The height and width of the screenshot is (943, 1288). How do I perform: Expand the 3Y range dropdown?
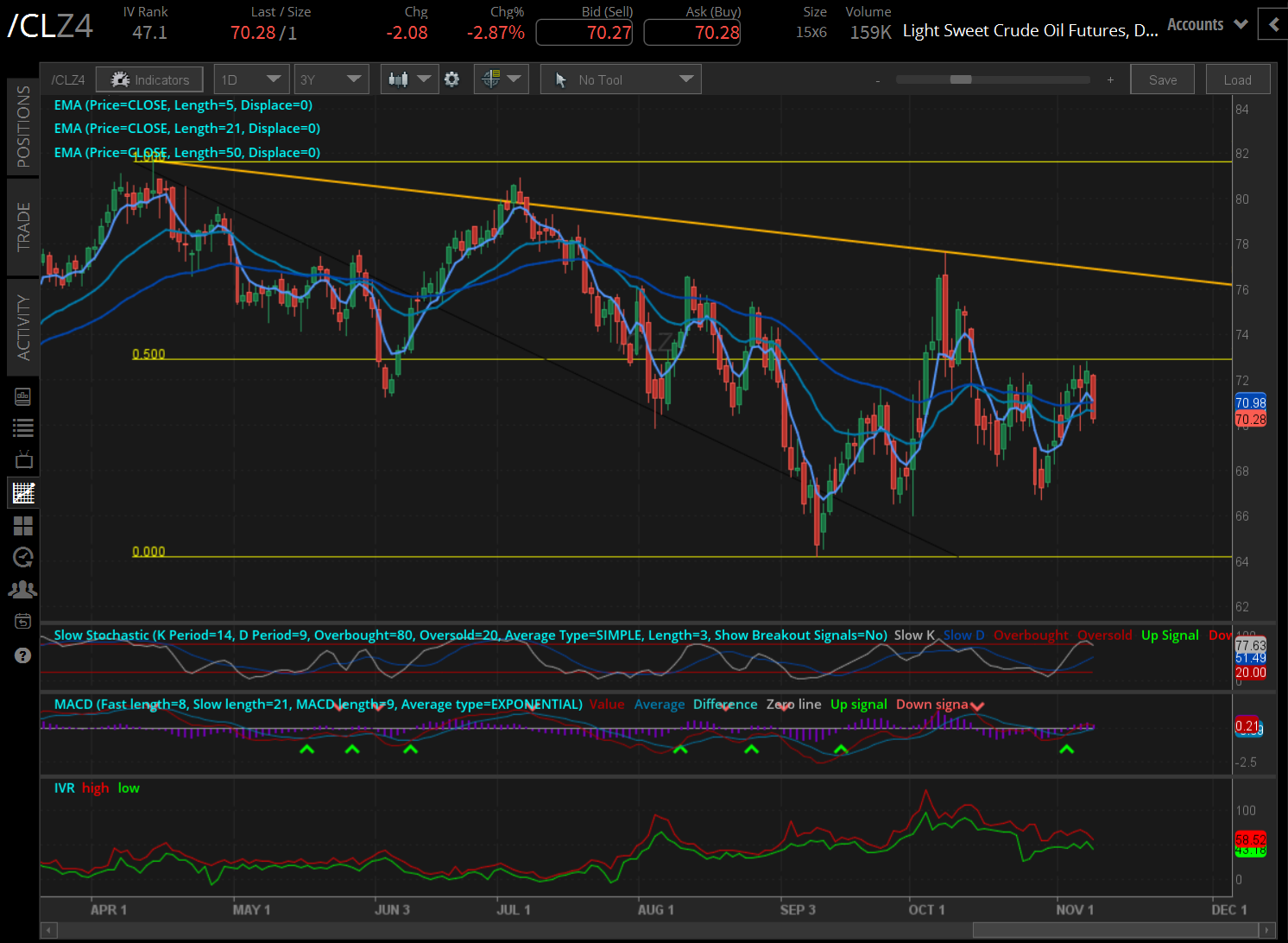point(331,79)
